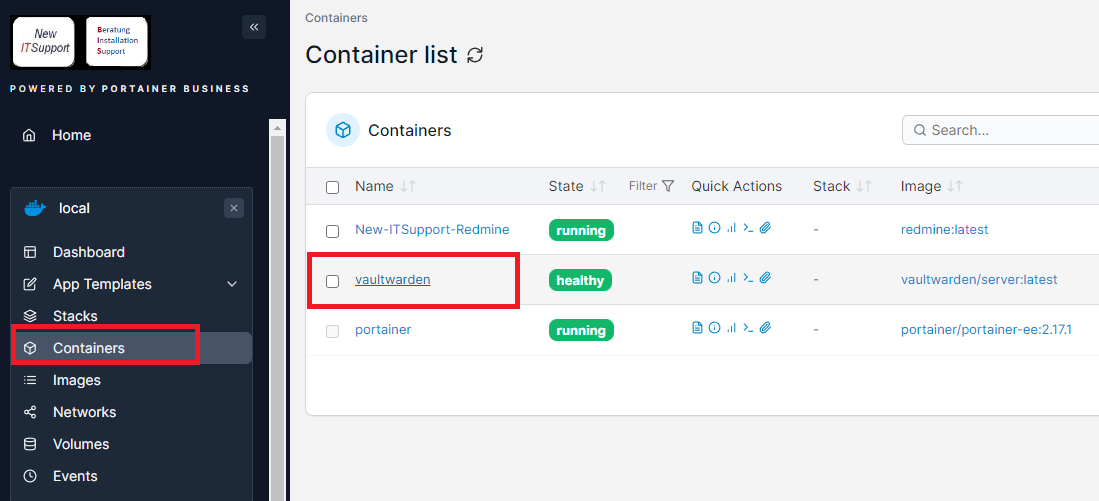View stats for the portainer container
Screen dimensions: 1099x501
click(731, 329)
